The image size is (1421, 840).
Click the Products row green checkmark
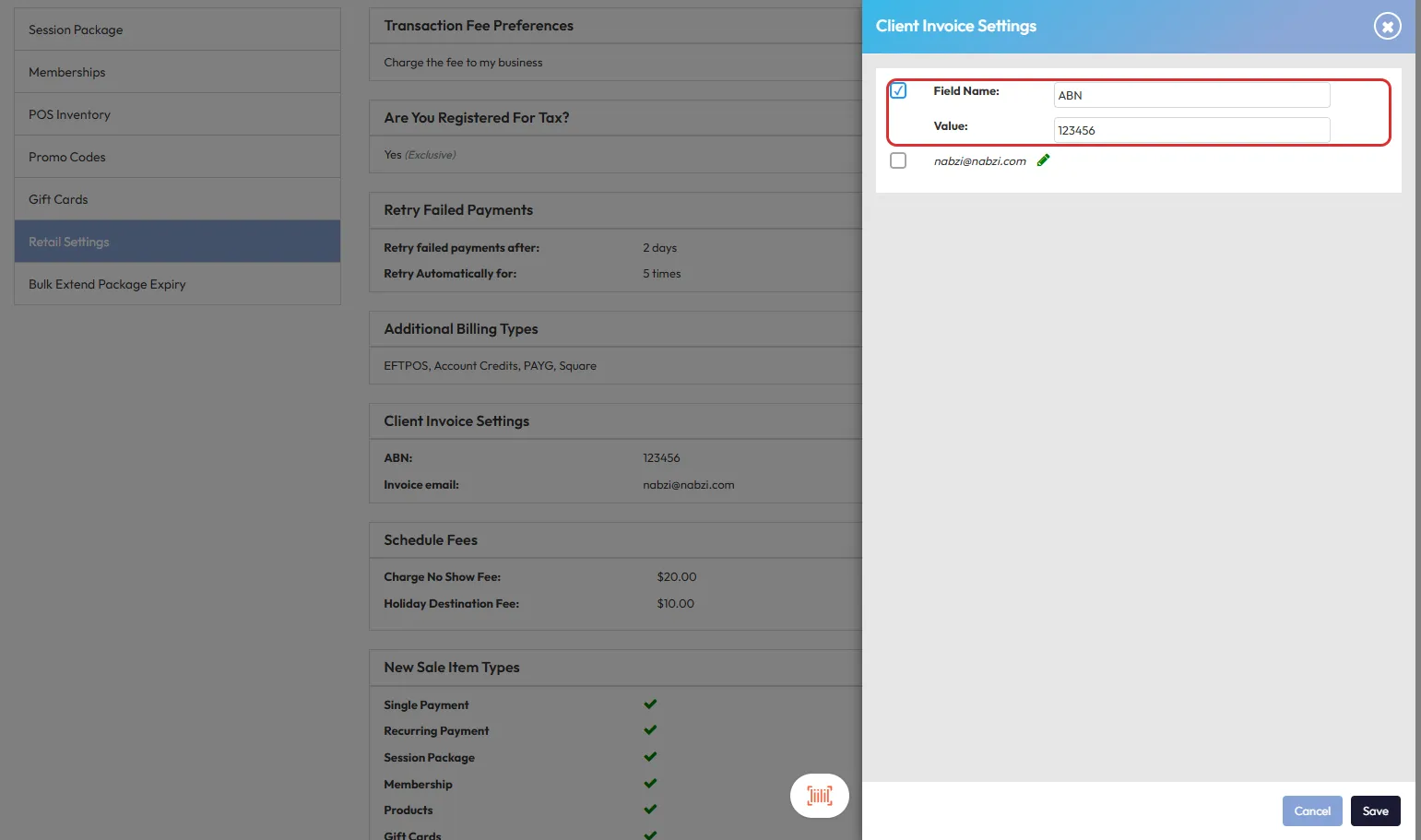[x=650, y=810]
